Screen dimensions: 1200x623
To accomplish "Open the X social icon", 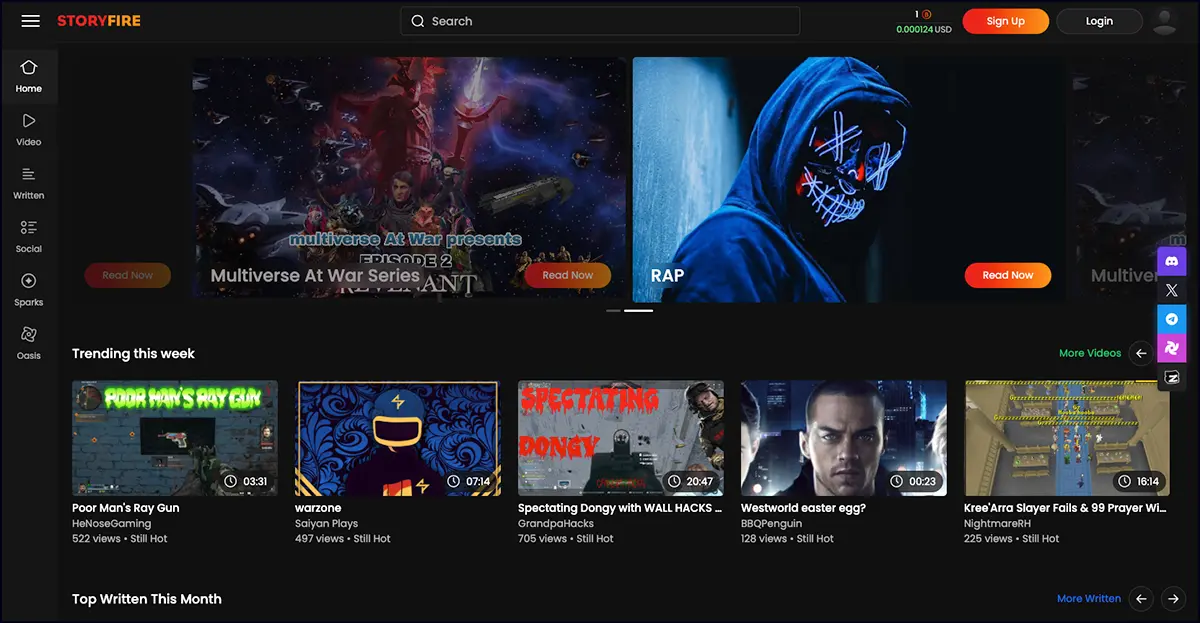I will pyautogui.click(x=1171, y=290).
